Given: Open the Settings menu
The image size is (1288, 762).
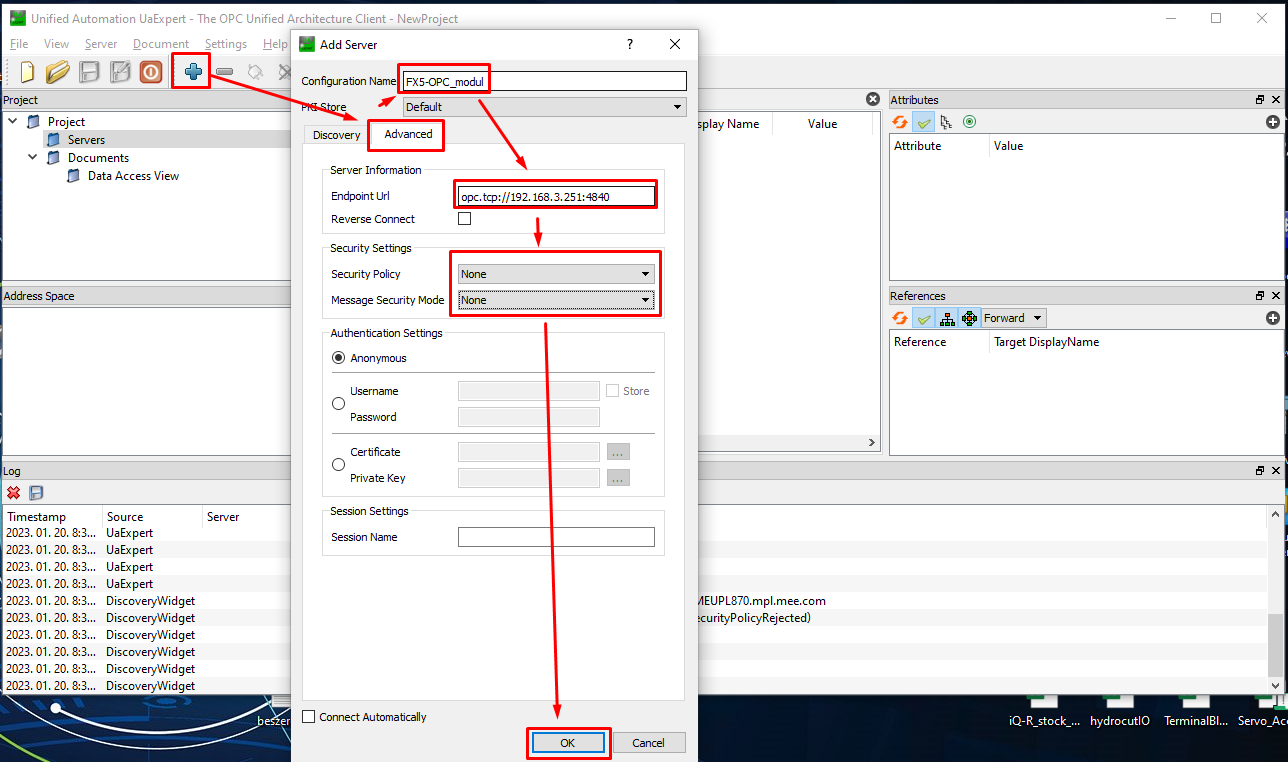Looking at the screenshot, I should 226,44.
